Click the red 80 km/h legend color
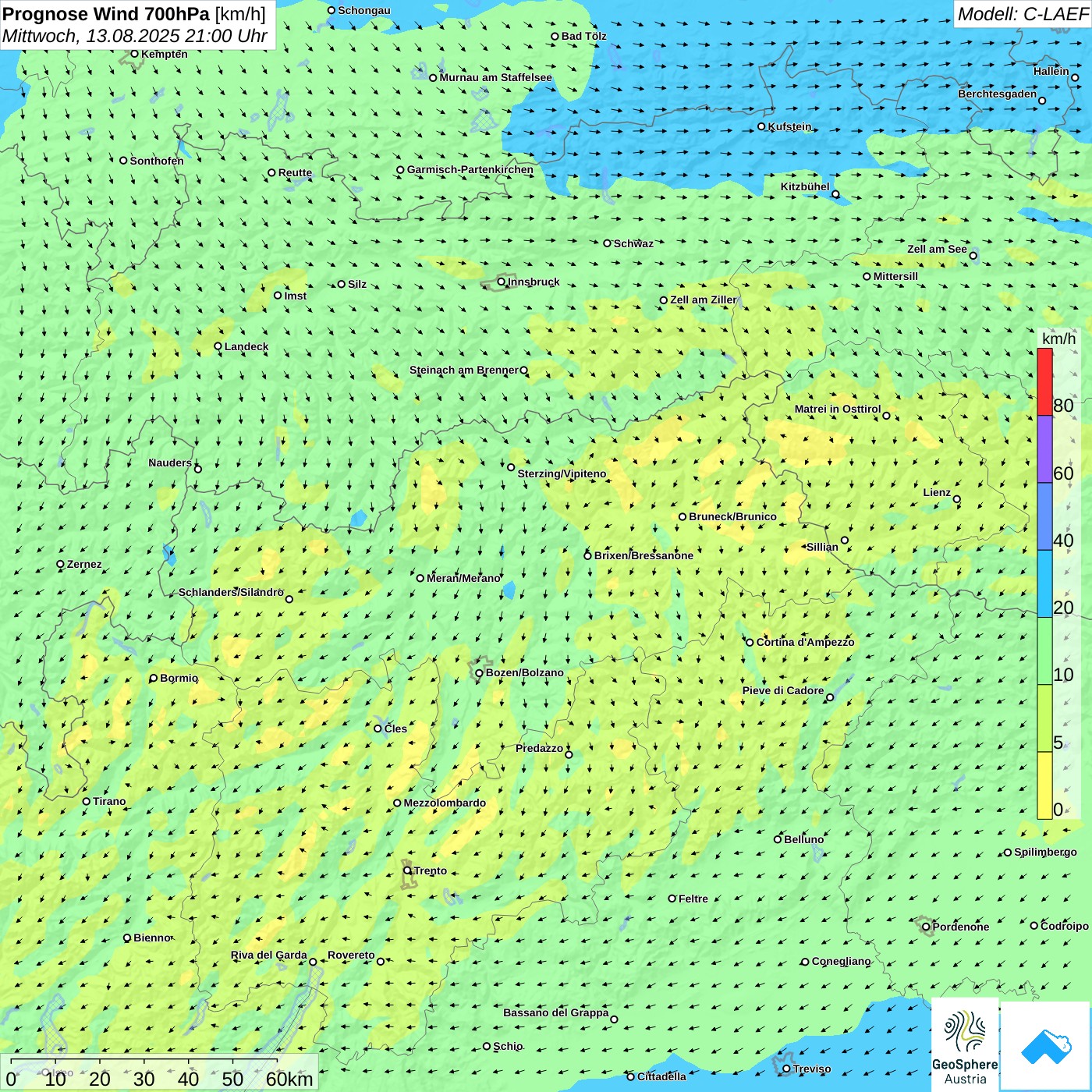 [1044, 382]
